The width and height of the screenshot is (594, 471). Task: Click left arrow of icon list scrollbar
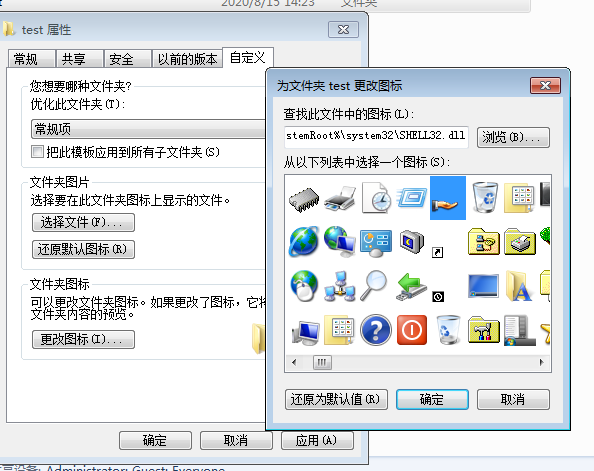point(294,362)
